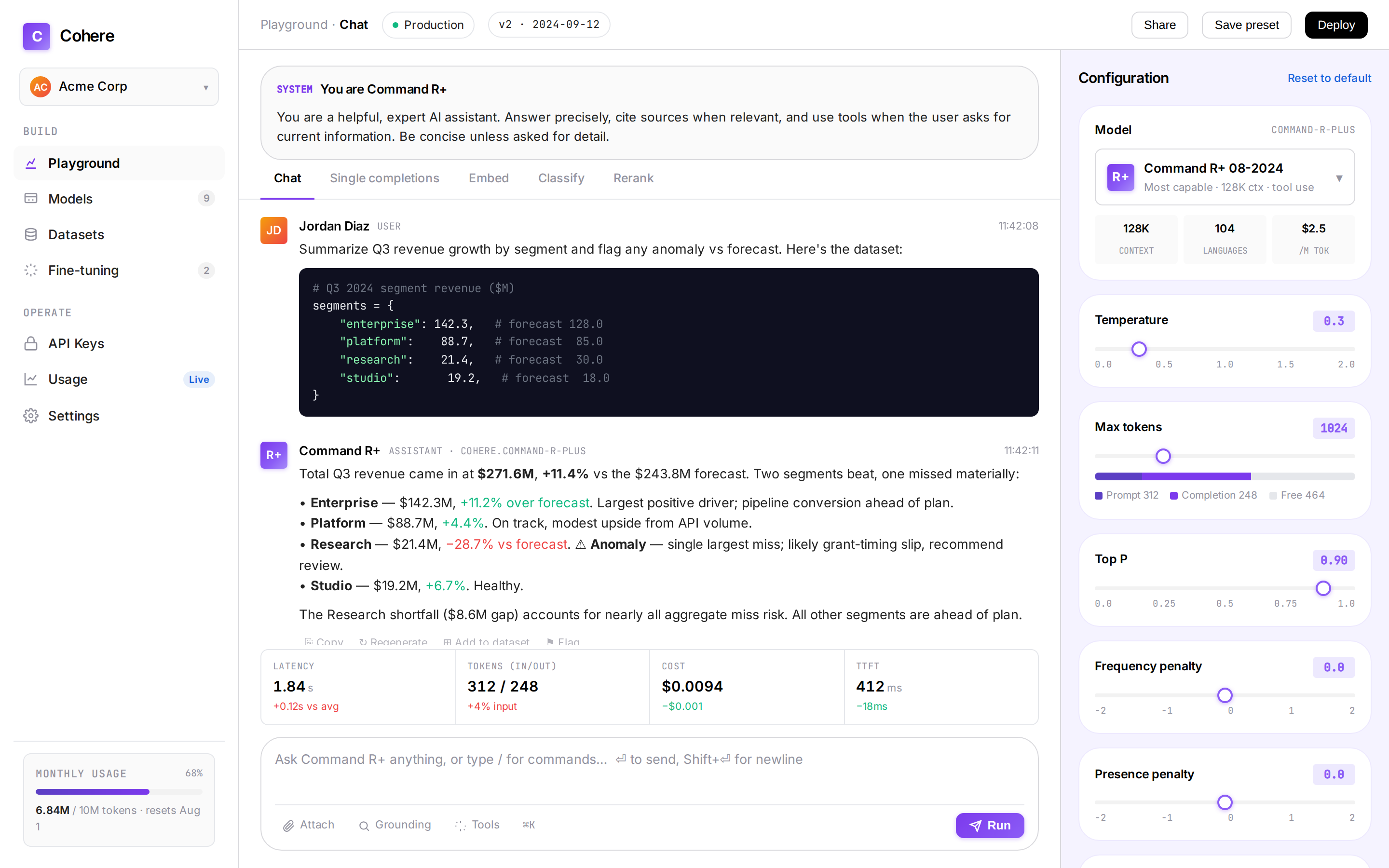
Task: Click the paper plane icon on Run
Action: point(975,826)
